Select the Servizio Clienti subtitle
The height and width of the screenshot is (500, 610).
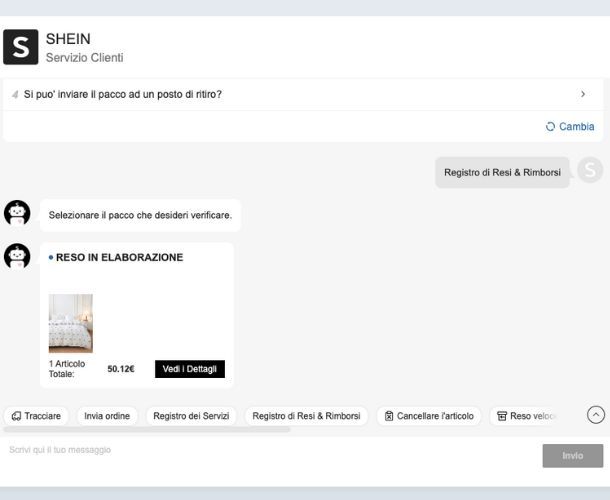click(84, 58)
